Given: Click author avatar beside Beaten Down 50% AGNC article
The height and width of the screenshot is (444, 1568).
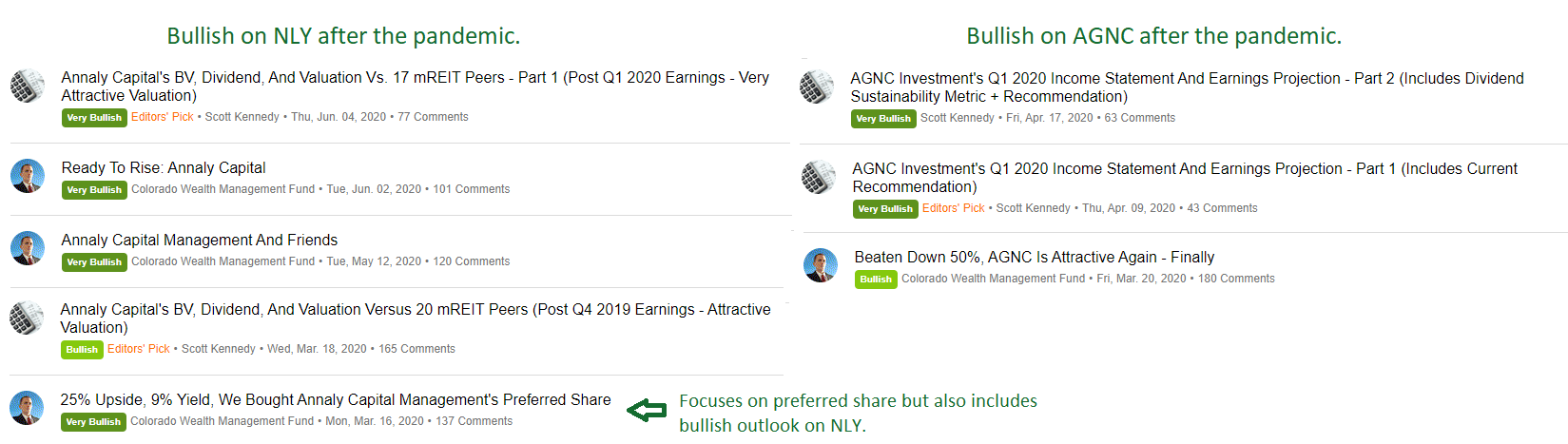Looking at the screenshot, I should 821,265.
